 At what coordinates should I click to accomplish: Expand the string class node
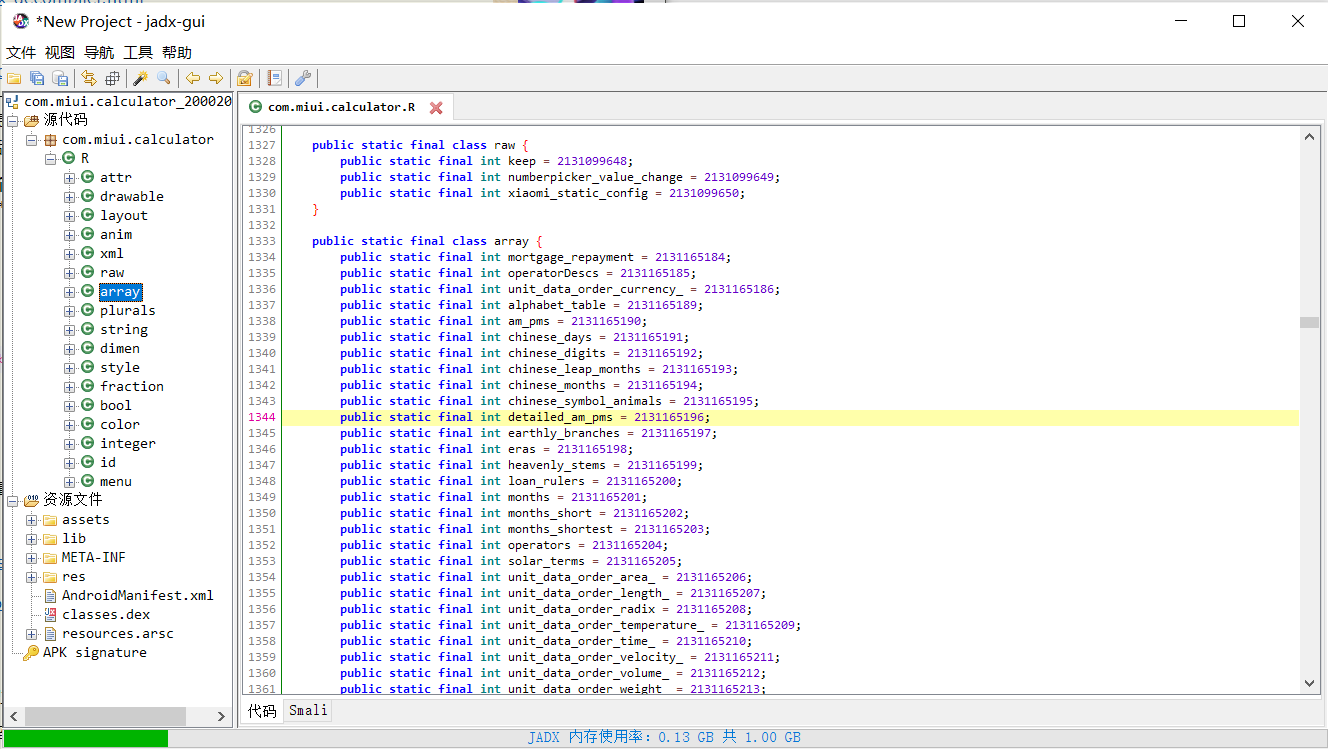tap(70, 330)
